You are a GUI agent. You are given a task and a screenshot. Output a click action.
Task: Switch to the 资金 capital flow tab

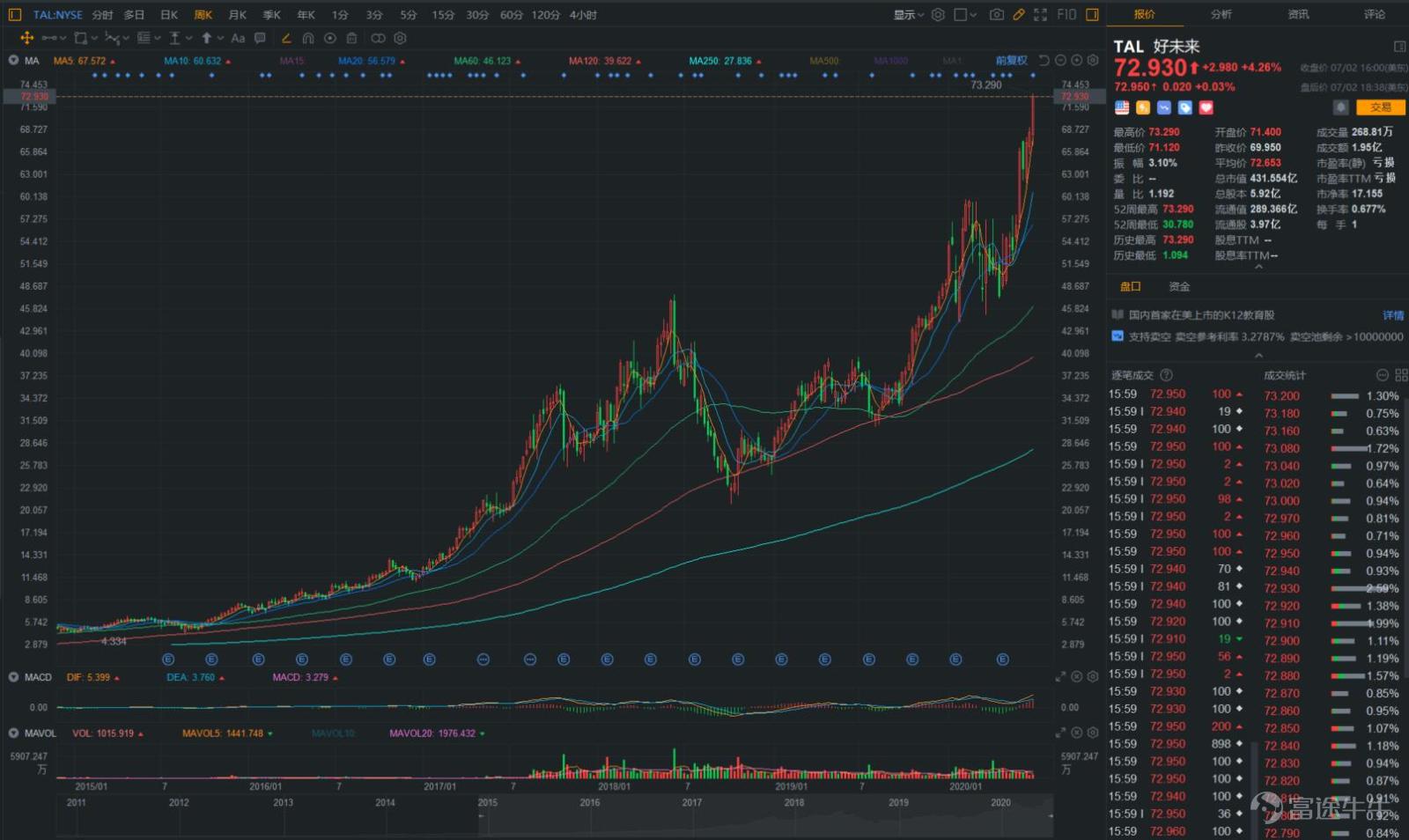(x=1178, y=286)
